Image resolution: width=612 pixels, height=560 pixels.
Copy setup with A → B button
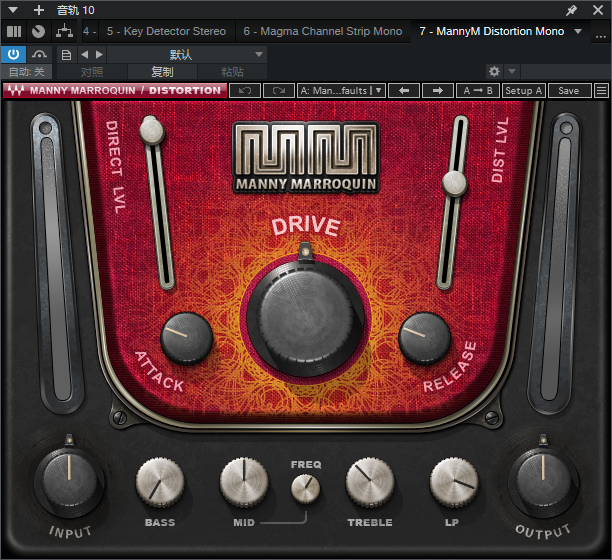pyautogui.click(x=478, y=91)
